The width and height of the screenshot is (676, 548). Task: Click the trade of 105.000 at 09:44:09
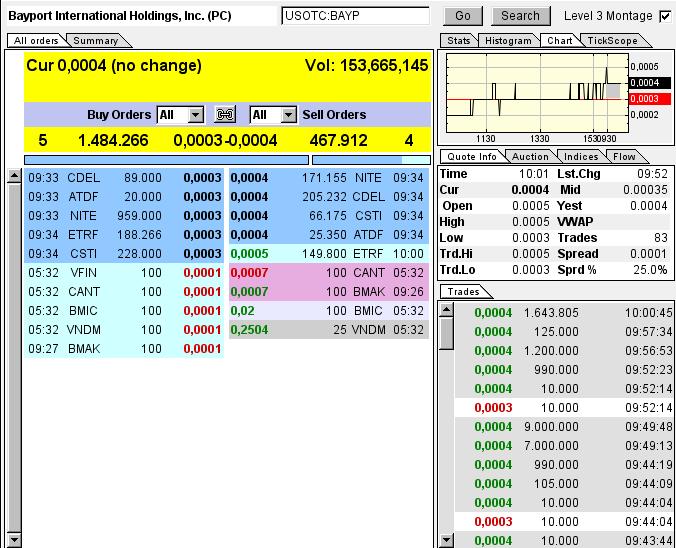(564, 483)
